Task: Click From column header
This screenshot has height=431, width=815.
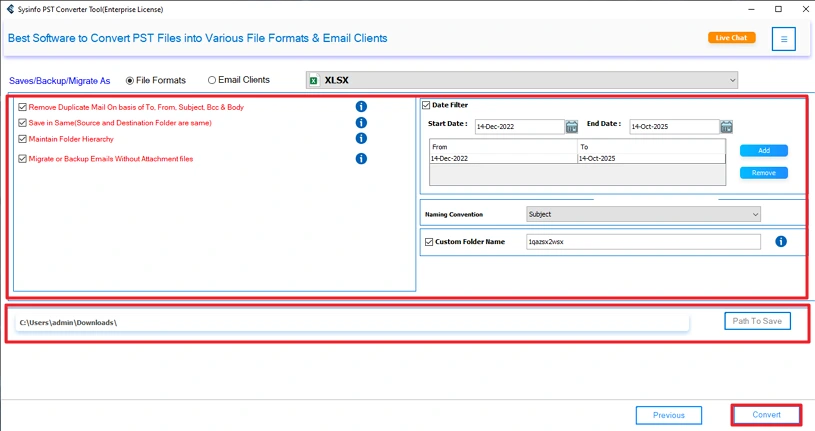Action: click(x=503, y=147)
